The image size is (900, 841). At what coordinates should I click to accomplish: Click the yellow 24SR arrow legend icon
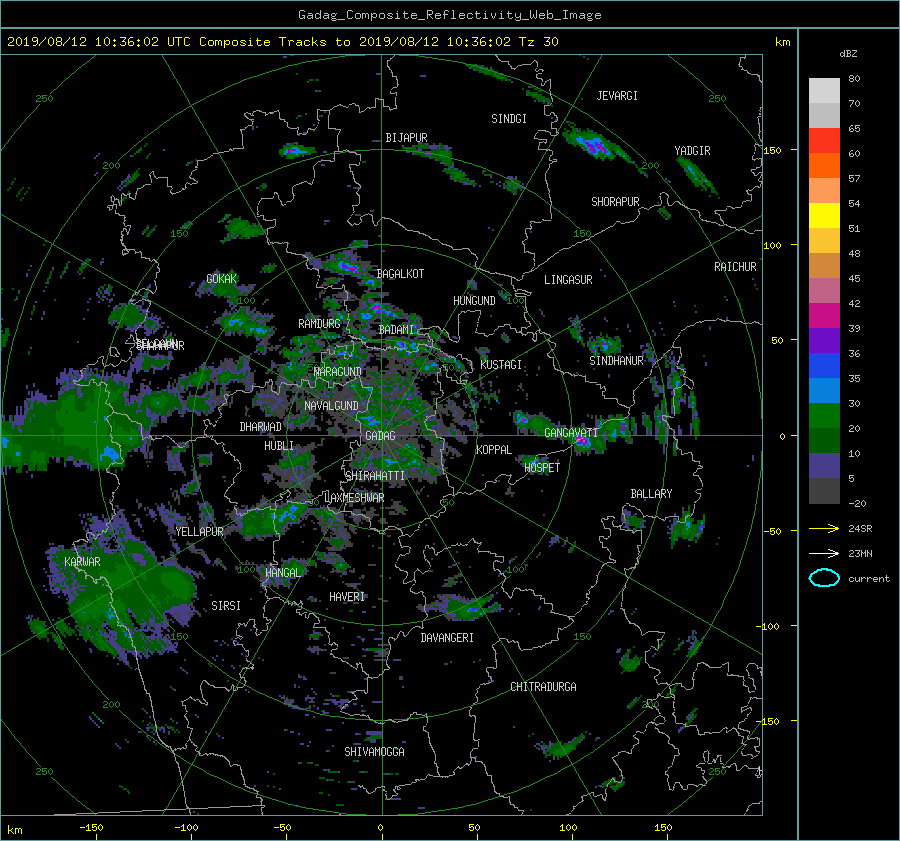tap(824, 529)
